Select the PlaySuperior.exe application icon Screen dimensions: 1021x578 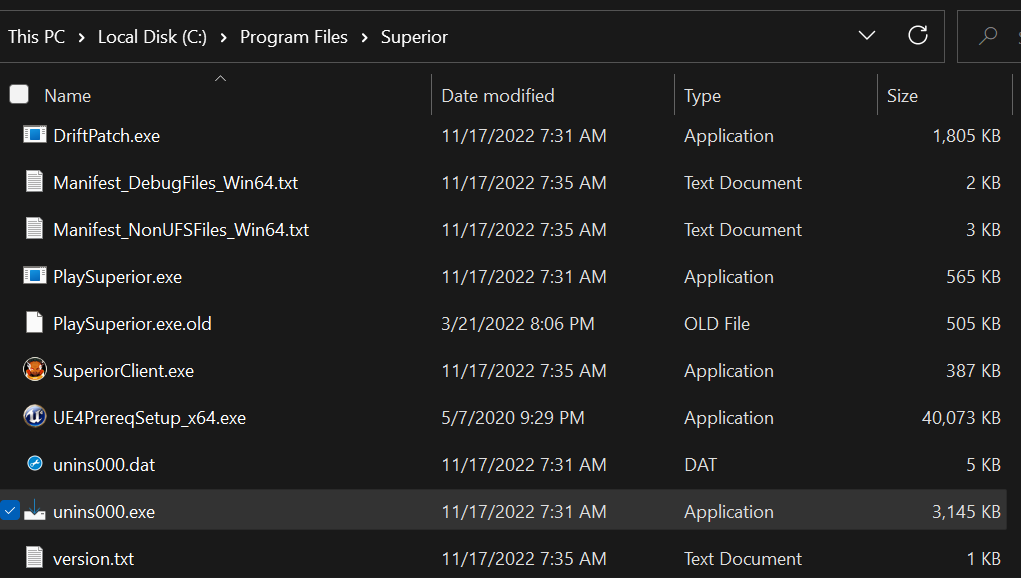pos(35,276)
